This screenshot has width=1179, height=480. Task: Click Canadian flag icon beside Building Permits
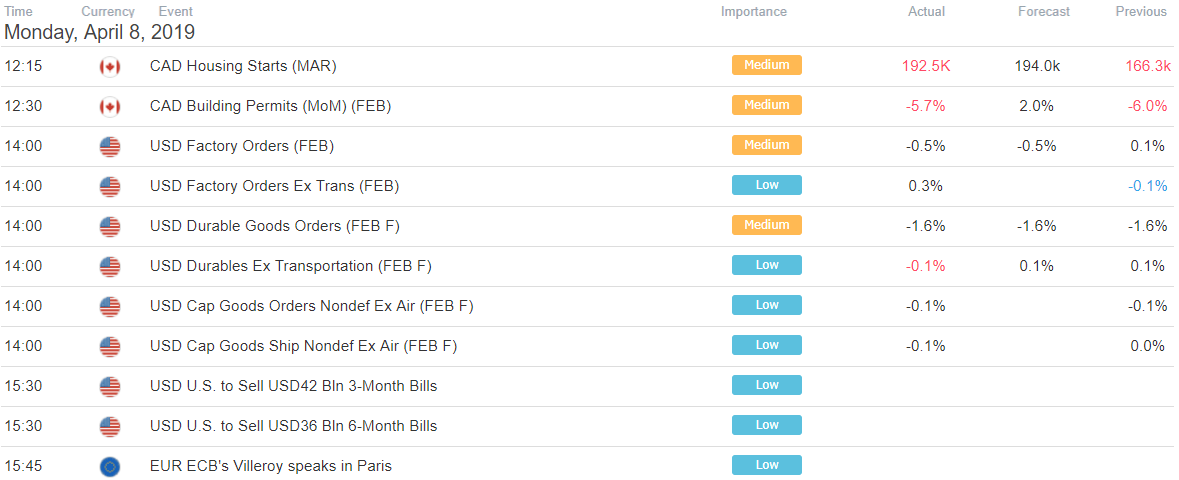[x=110, y=107]
